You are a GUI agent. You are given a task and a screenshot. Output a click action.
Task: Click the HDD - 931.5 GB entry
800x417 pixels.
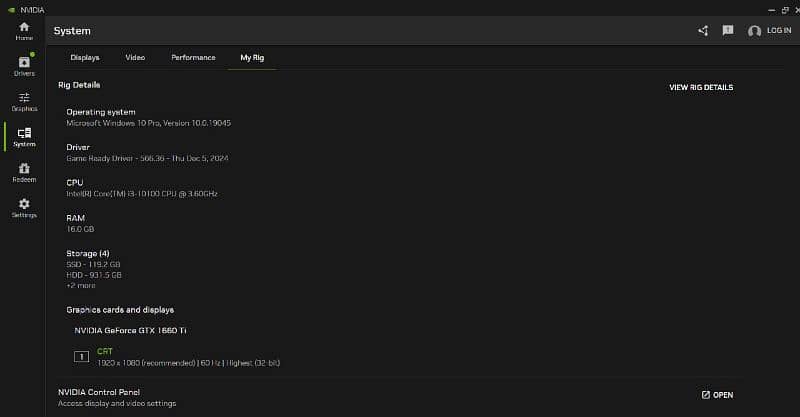94,275
